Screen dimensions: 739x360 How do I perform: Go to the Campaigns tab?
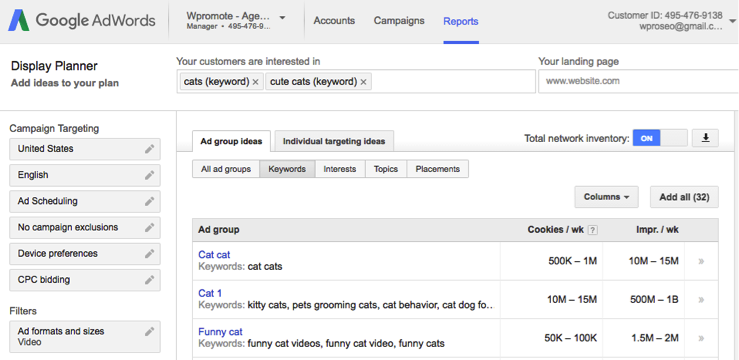tap(399, 21)
